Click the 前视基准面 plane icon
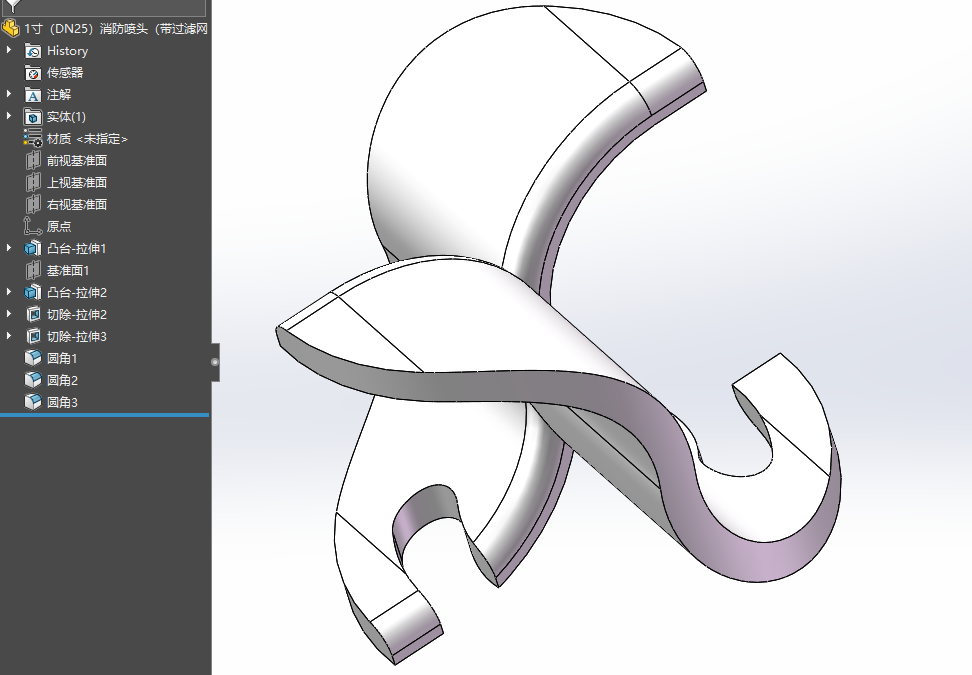The image size is (972, 675). coord(33,161)
